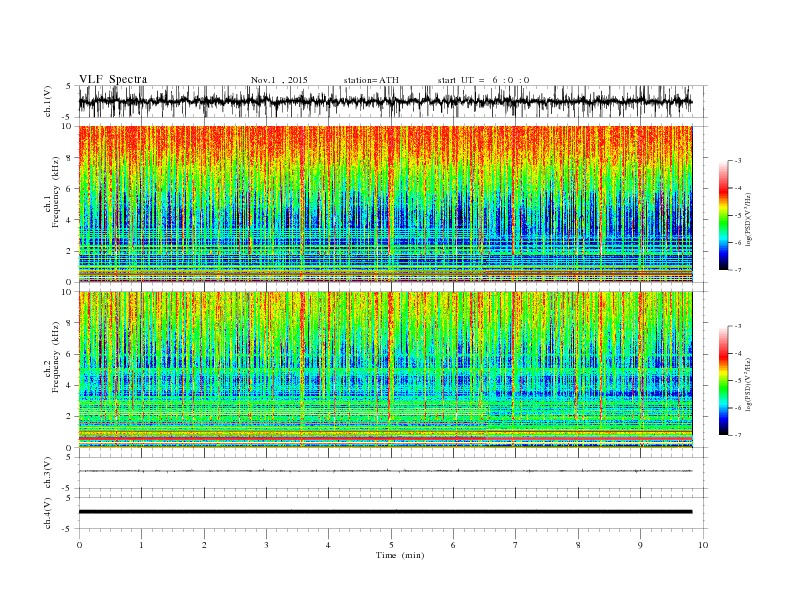Image resolution: width=792 pixels, height=612 pixels.
Task: Click tick label "7" on the Time axis
Action: point(515,545)
